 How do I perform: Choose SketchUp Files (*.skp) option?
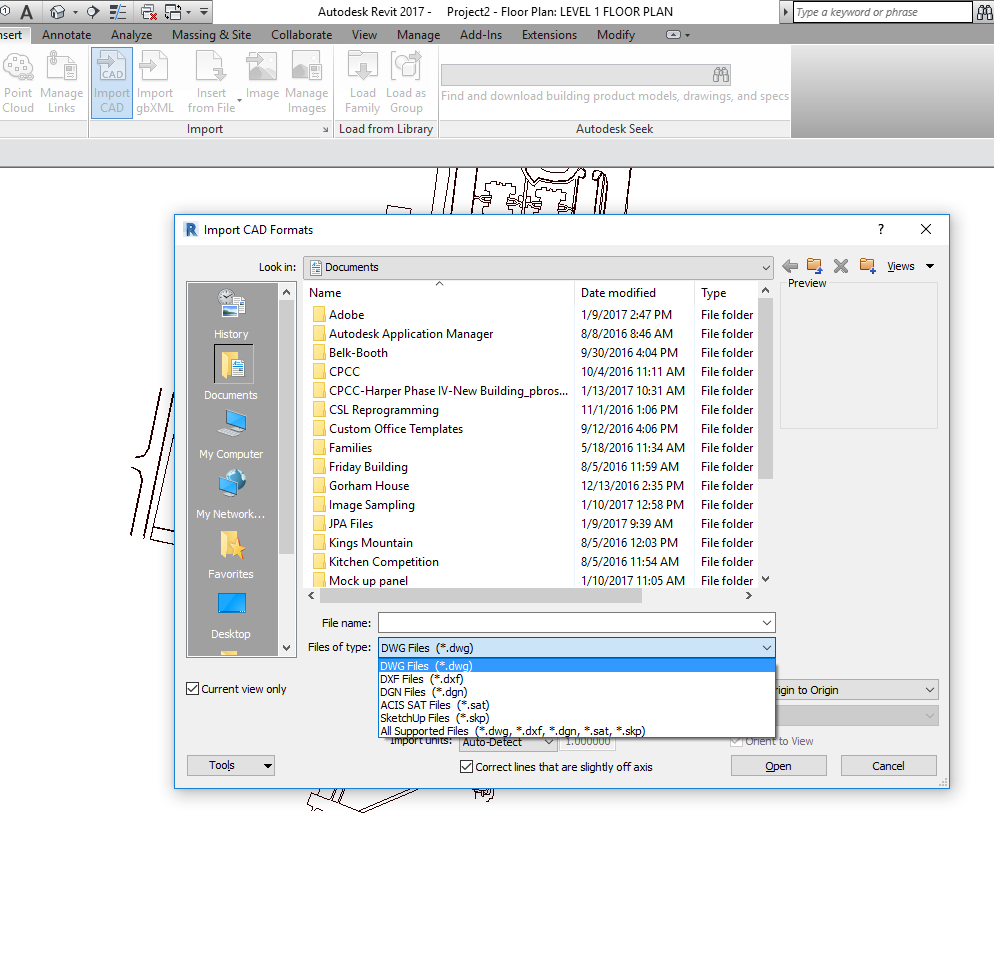(576, 718)
